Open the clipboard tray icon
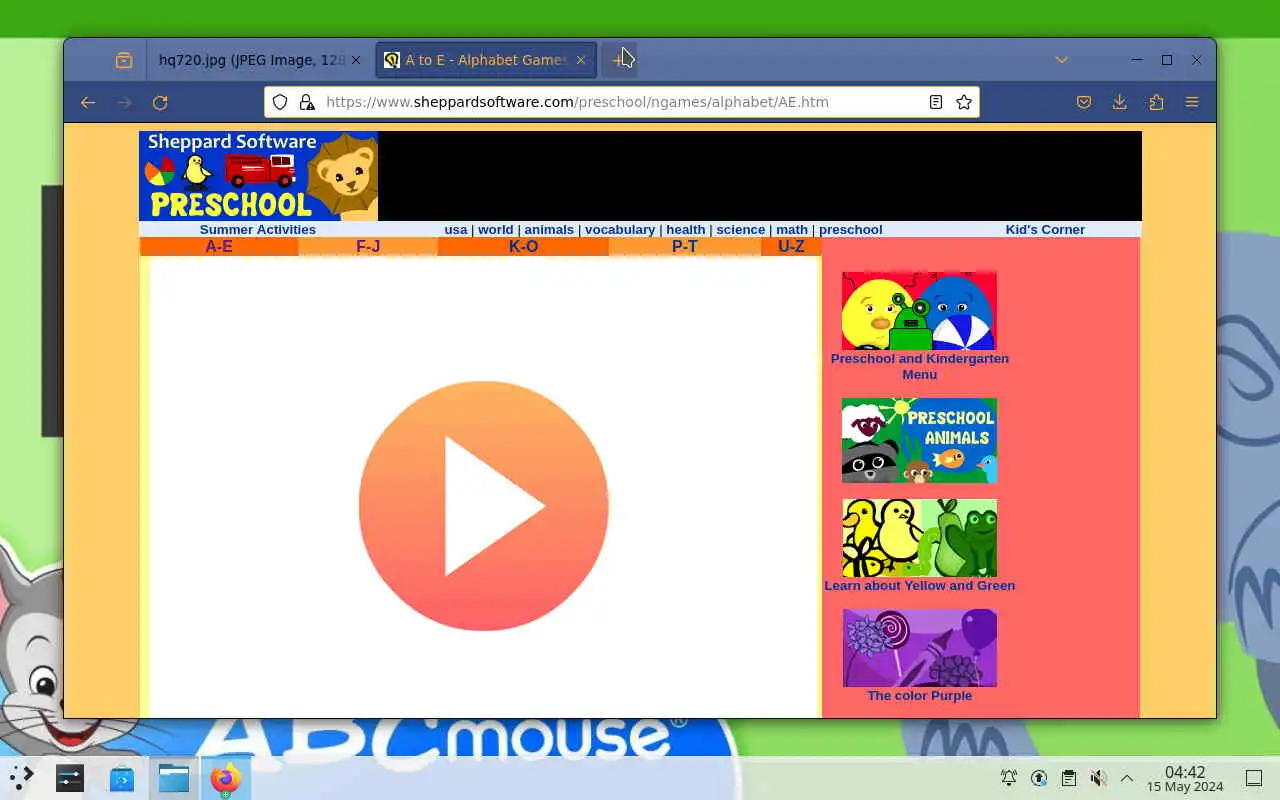 pyautogui.click(x=1068, y=778)
